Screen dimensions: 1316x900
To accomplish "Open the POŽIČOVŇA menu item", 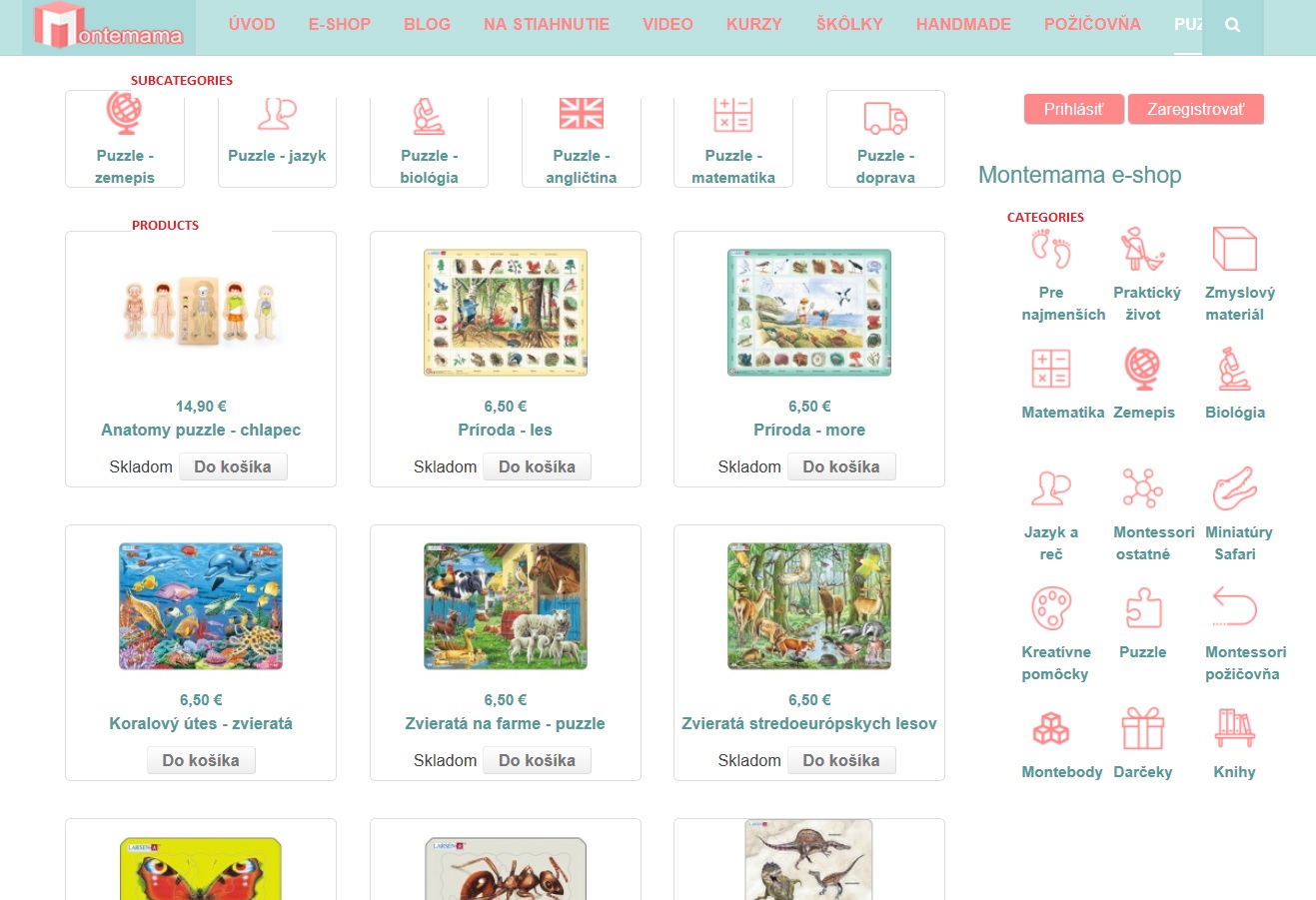I will coord(1092,24).
